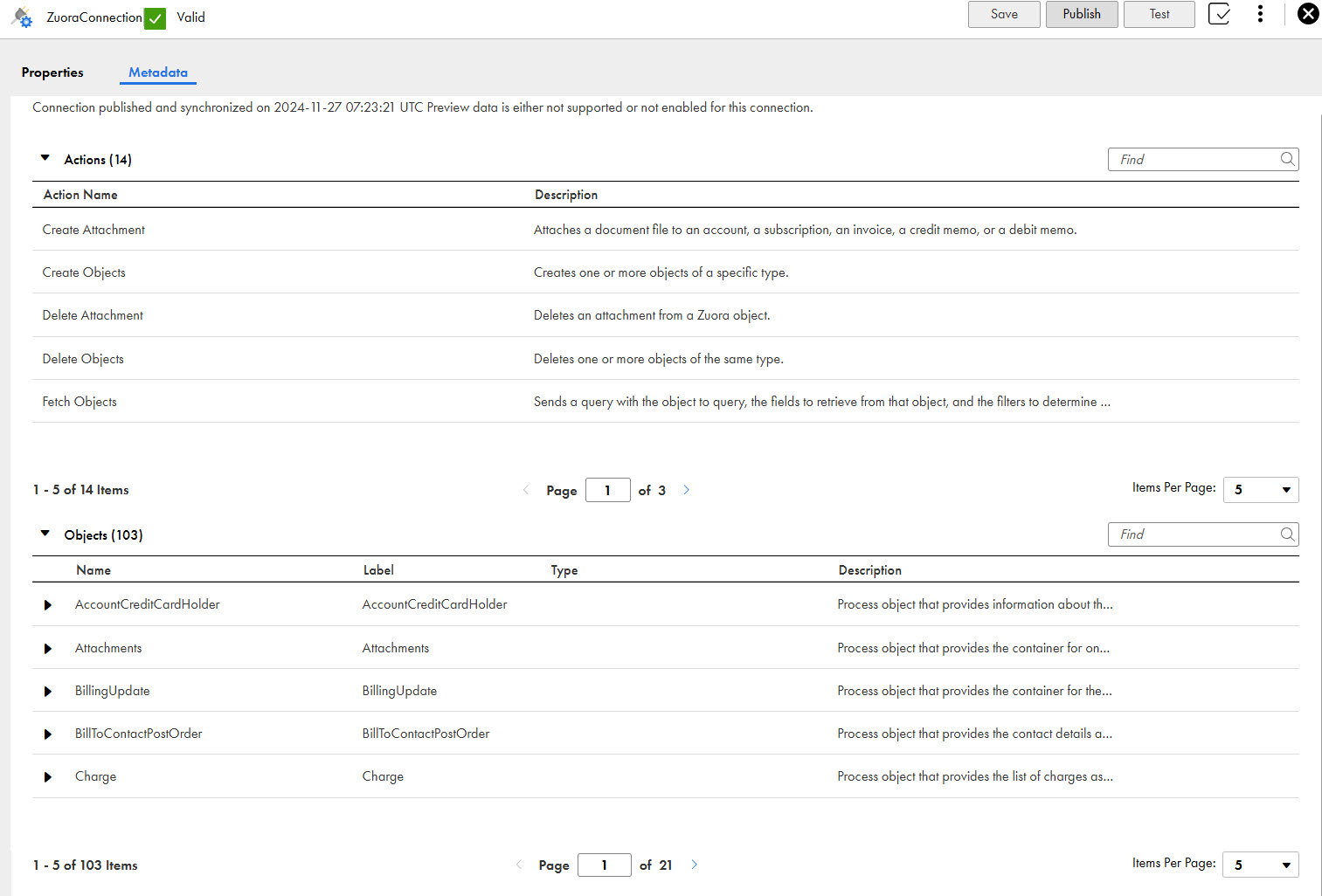Click the ZuoraConnection gear icon
1322x896 pixels.
tap(22, 17)
